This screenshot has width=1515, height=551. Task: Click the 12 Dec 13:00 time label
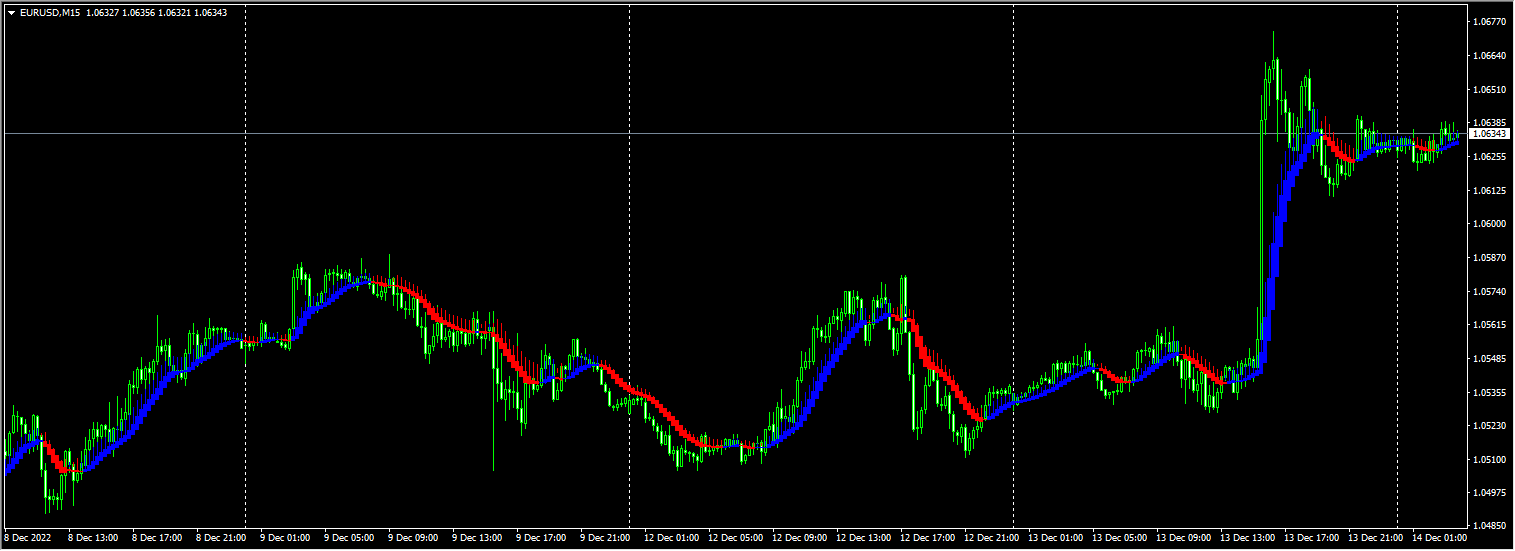tap(864, 538)
